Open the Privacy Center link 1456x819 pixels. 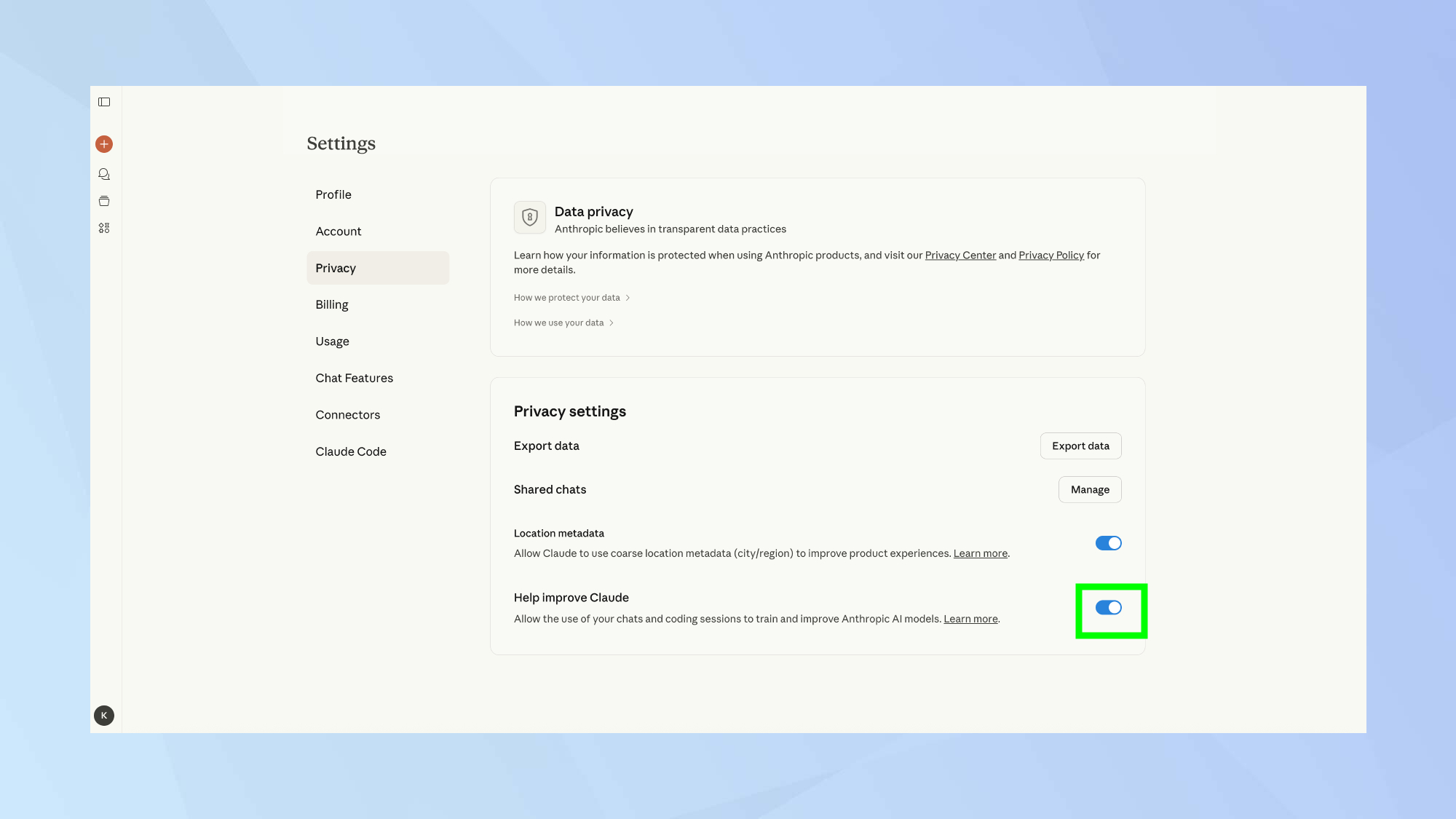pos(960,255)
